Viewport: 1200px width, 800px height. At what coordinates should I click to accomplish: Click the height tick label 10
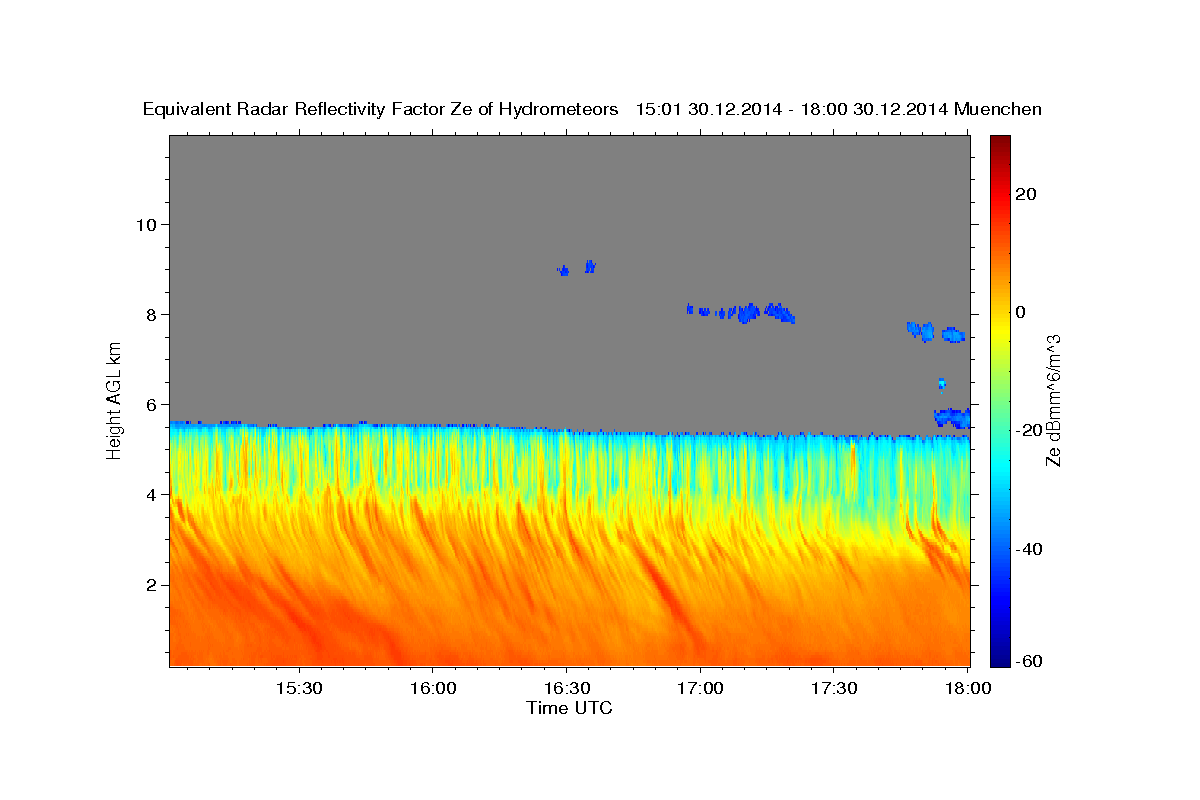147,224
